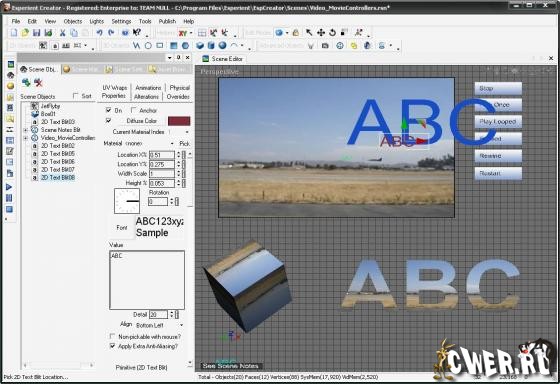Insert a 3D sphere object from the toolbar
Screen dimensions: 560x384
(222, 45)
